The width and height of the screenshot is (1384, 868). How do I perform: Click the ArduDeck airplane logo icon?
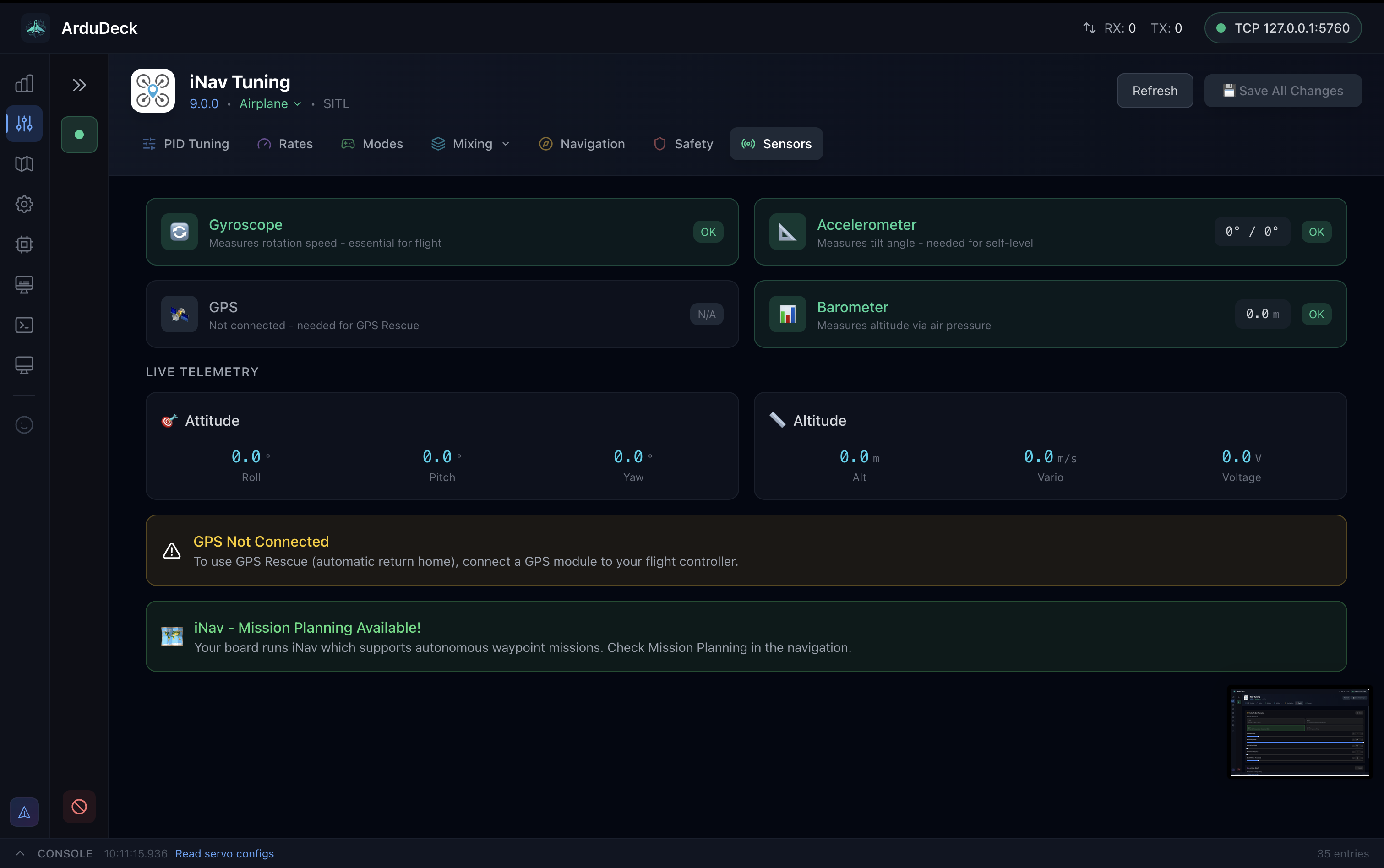click(36, 27)
